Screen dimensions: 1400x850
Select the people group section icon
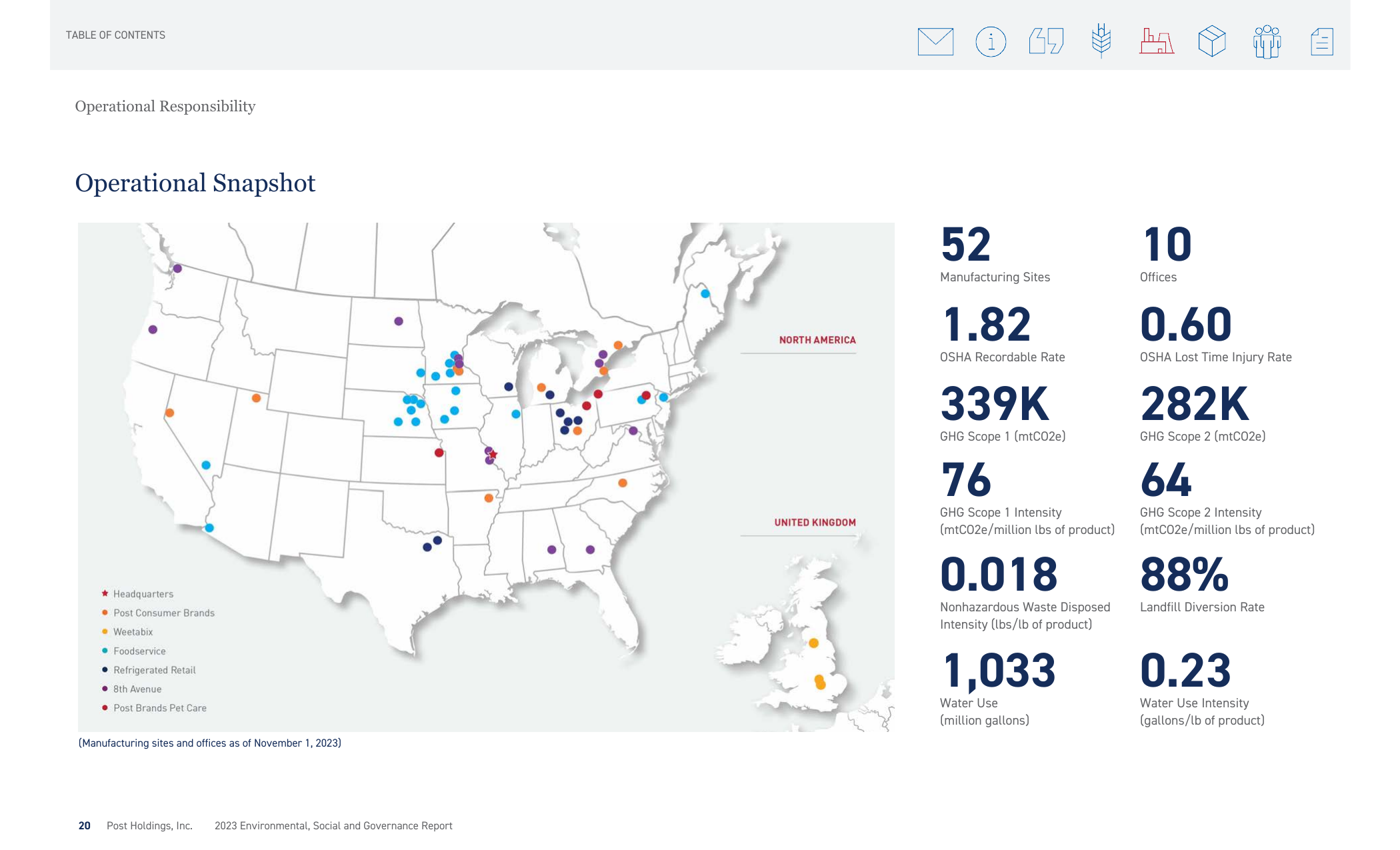1267,41
